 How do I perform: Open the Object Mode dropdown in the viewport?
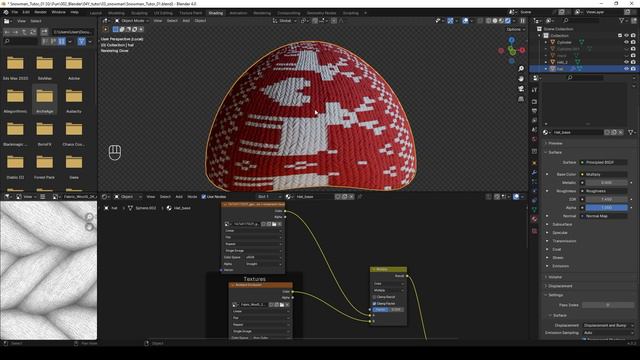pyautogui.click(x=131, y=20)
